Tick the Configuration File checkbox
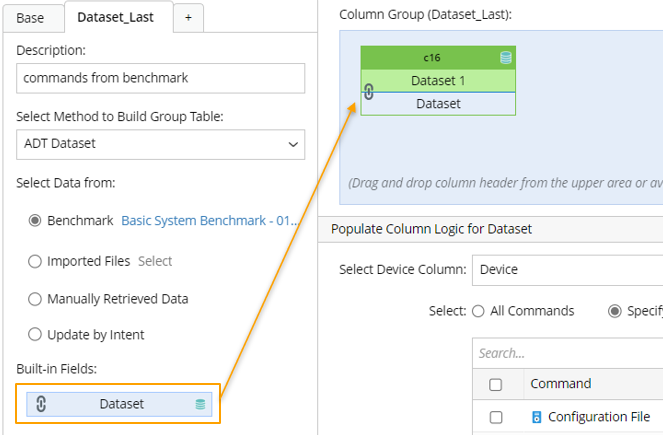 click(496, 417)
